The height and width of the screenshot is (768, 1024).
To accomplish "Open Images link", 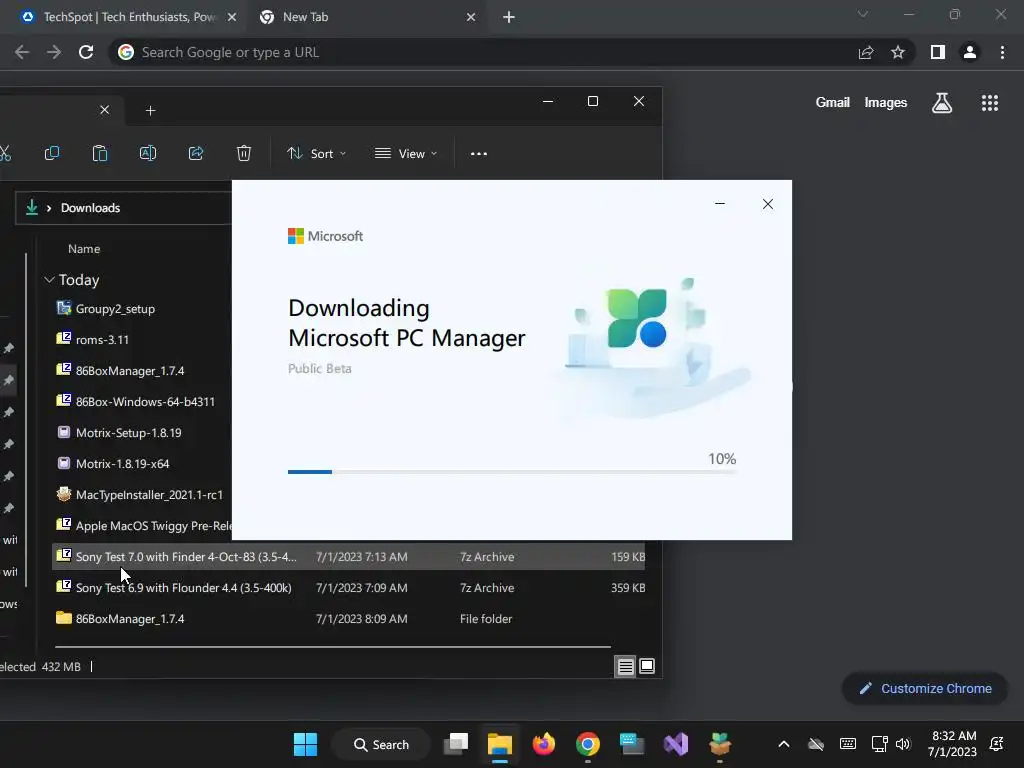I will (x=886, y=103).
